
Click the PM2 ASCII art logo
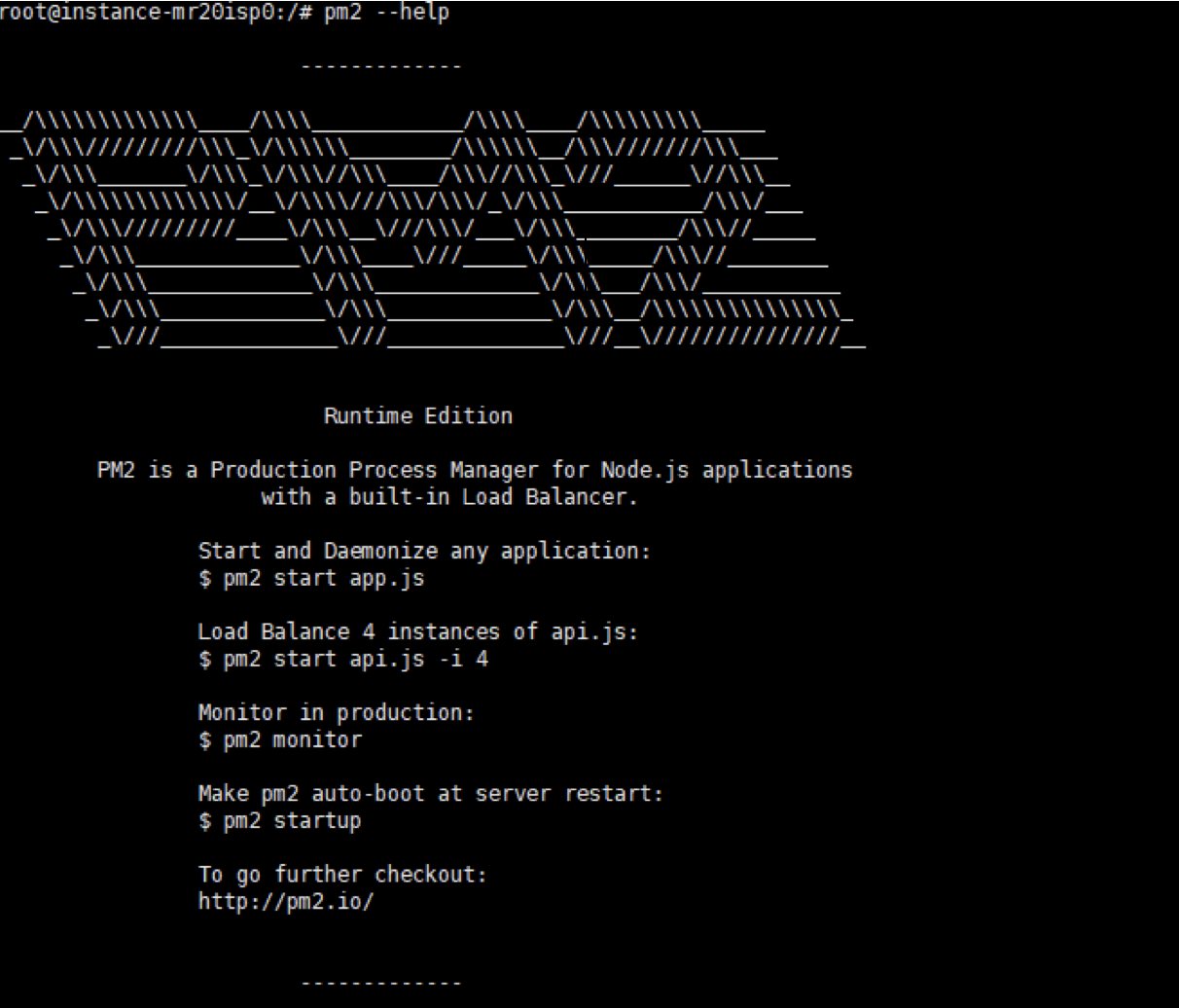coord(433,230)
